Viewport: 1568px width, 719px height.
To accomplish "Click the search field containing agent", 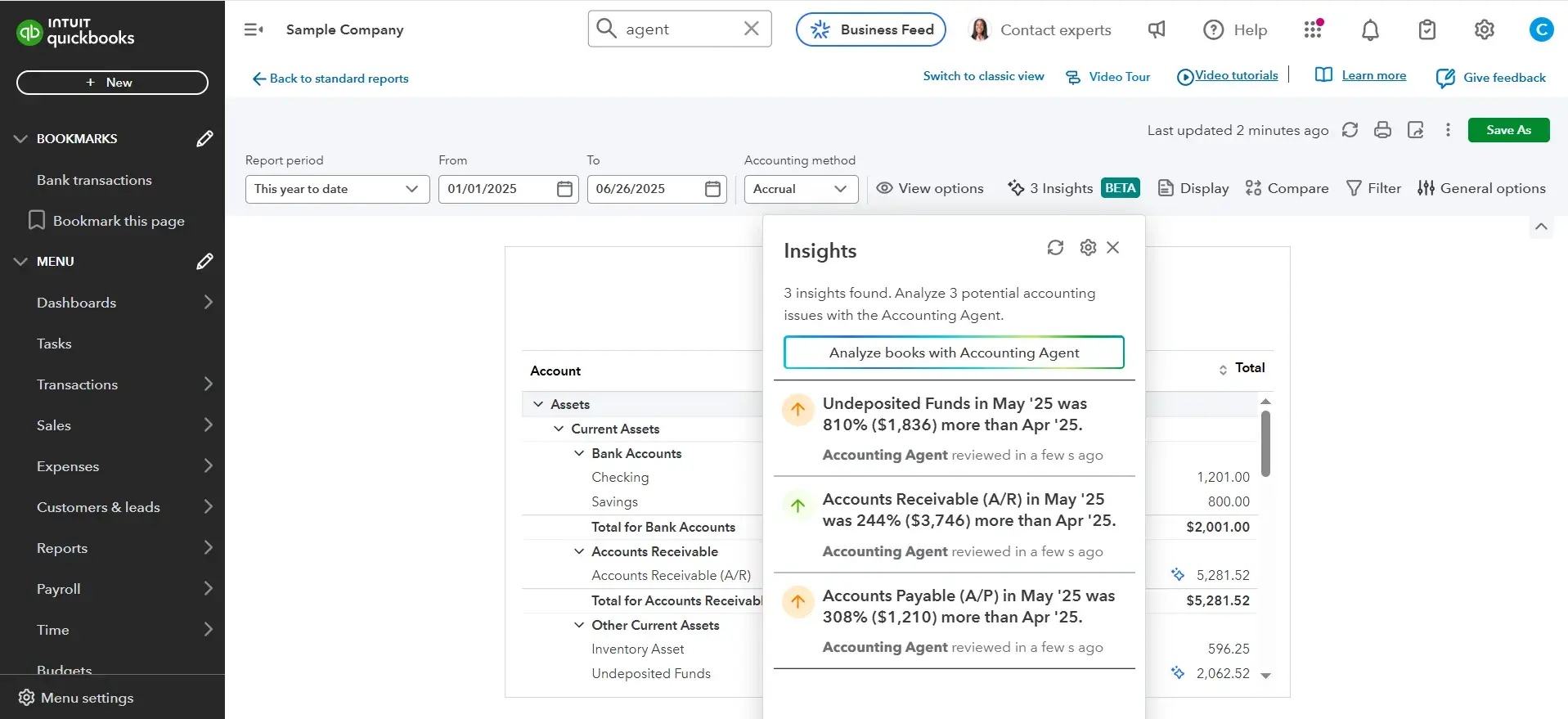I will click(x=679, y=29).
